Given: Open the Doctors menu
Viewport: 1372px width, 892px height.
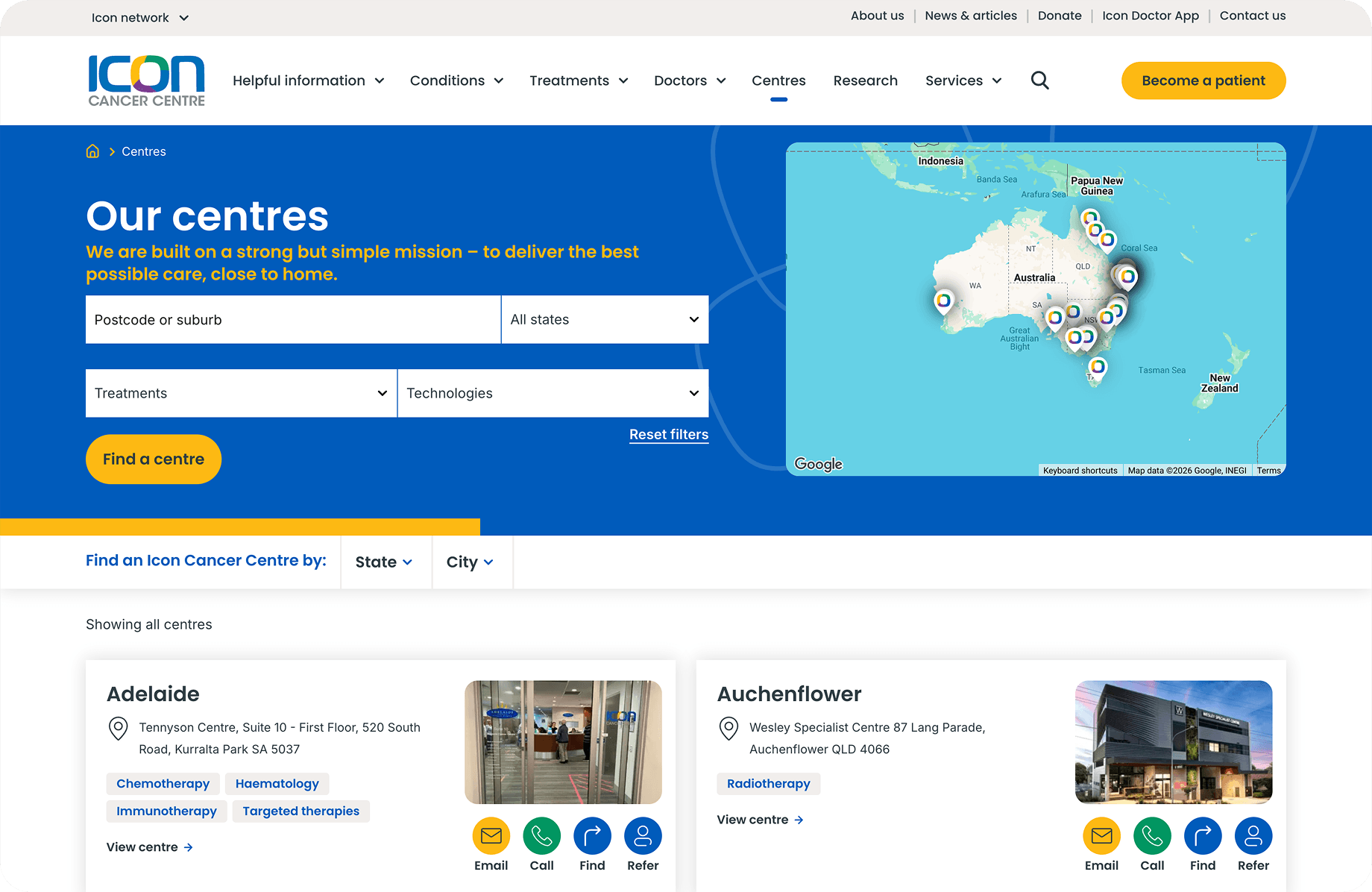Looking at the screenshot, I should pos(690,81).
